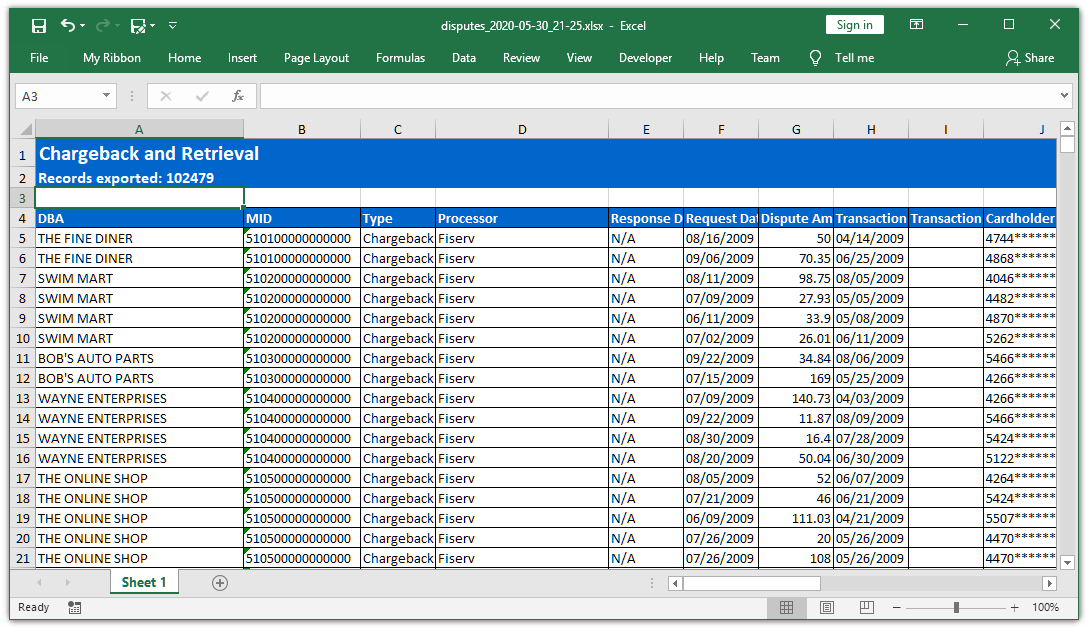The height and width of the screenshot is (631, 1089).
Task: Add a new sheet with plus icon
Action: [220, 583]
